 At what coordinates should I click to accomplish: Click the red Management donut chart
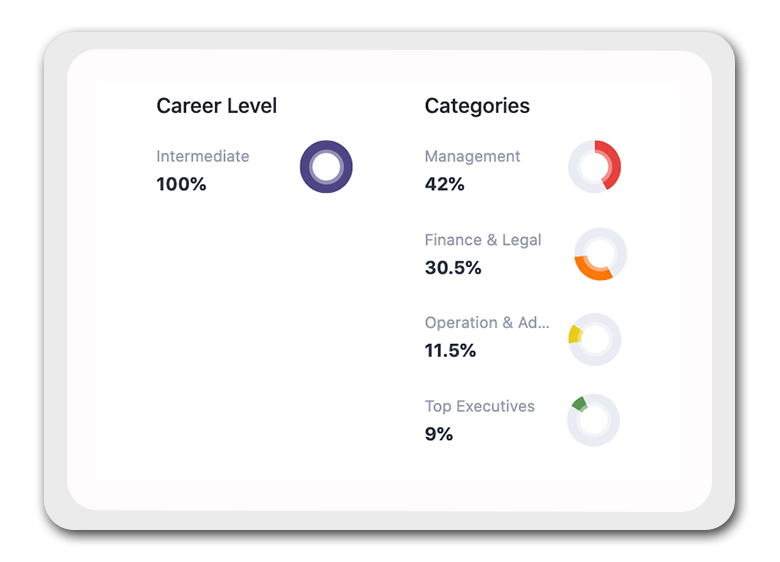coord(594,167)
